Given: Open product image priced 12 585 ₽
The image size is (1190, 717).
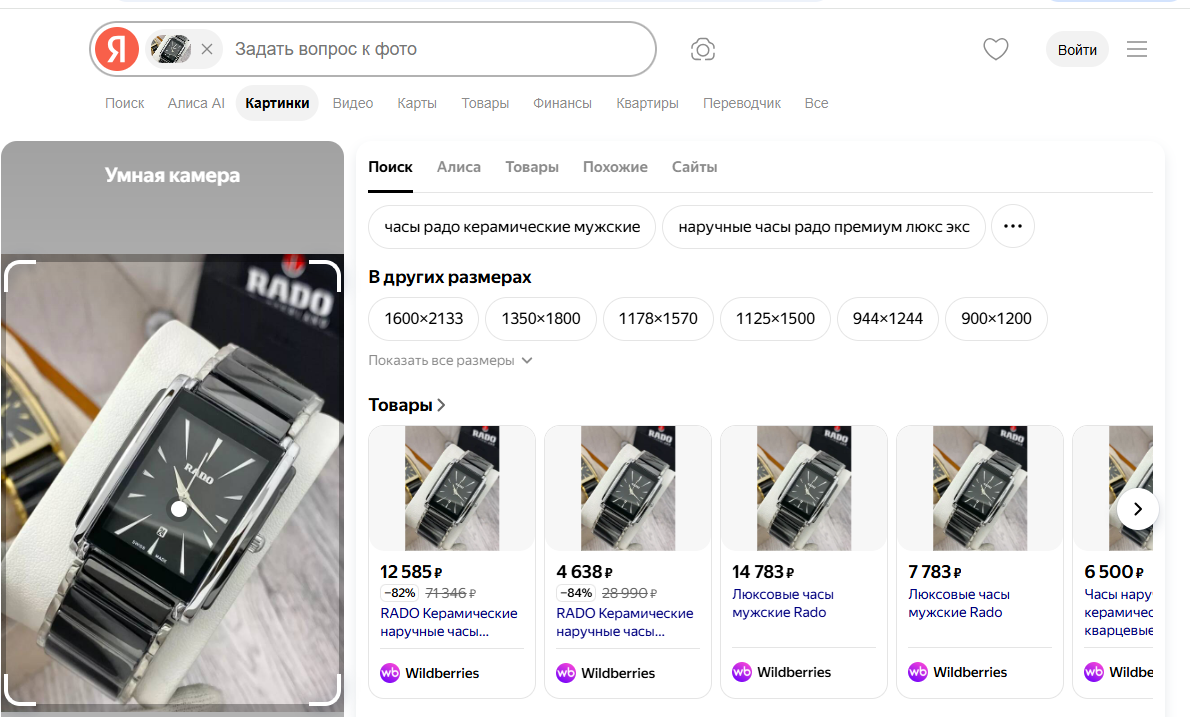Looking at the screenshot, I should tap(452, 488).
